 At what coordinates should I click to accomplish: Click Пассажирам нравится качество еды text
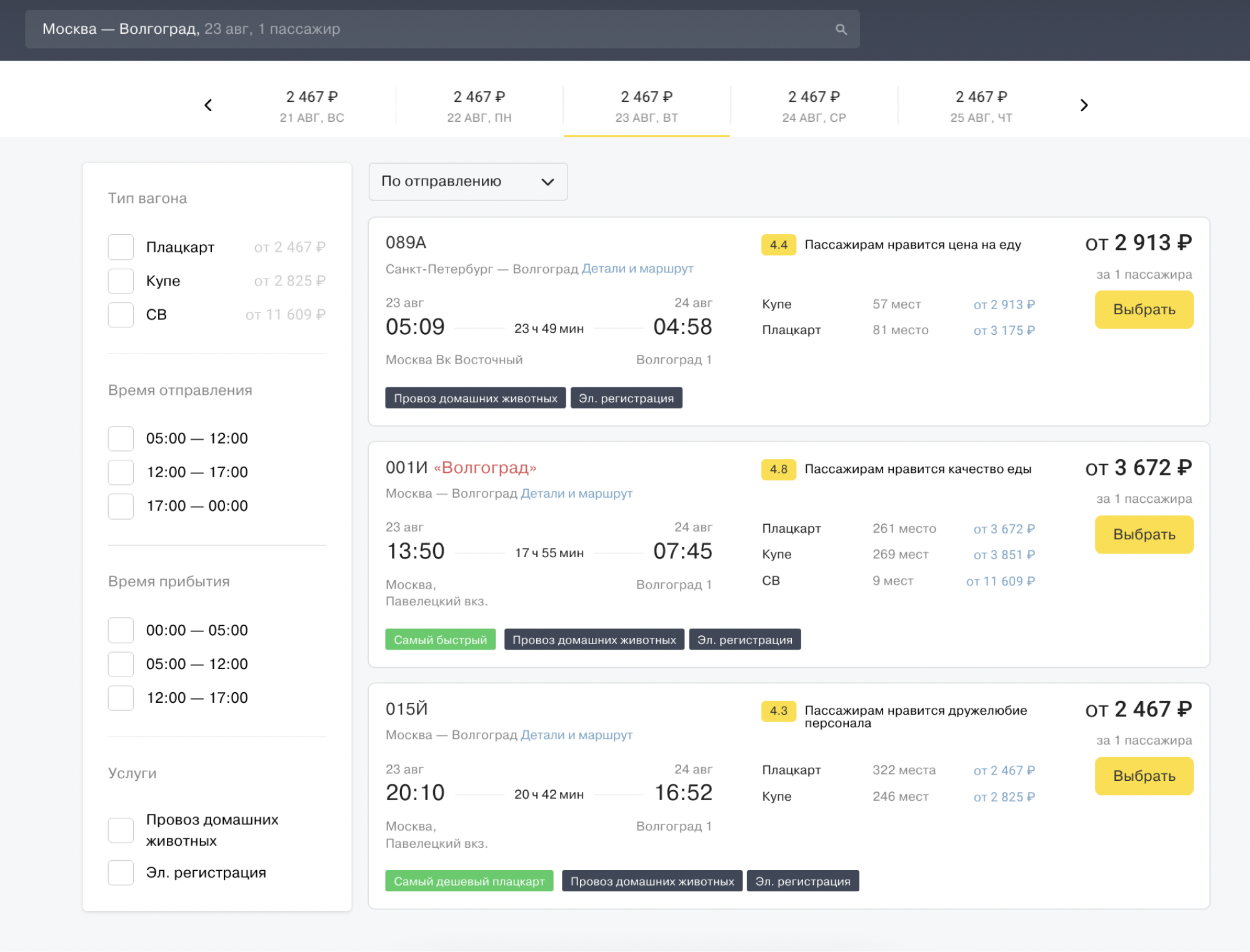[917, 469]
